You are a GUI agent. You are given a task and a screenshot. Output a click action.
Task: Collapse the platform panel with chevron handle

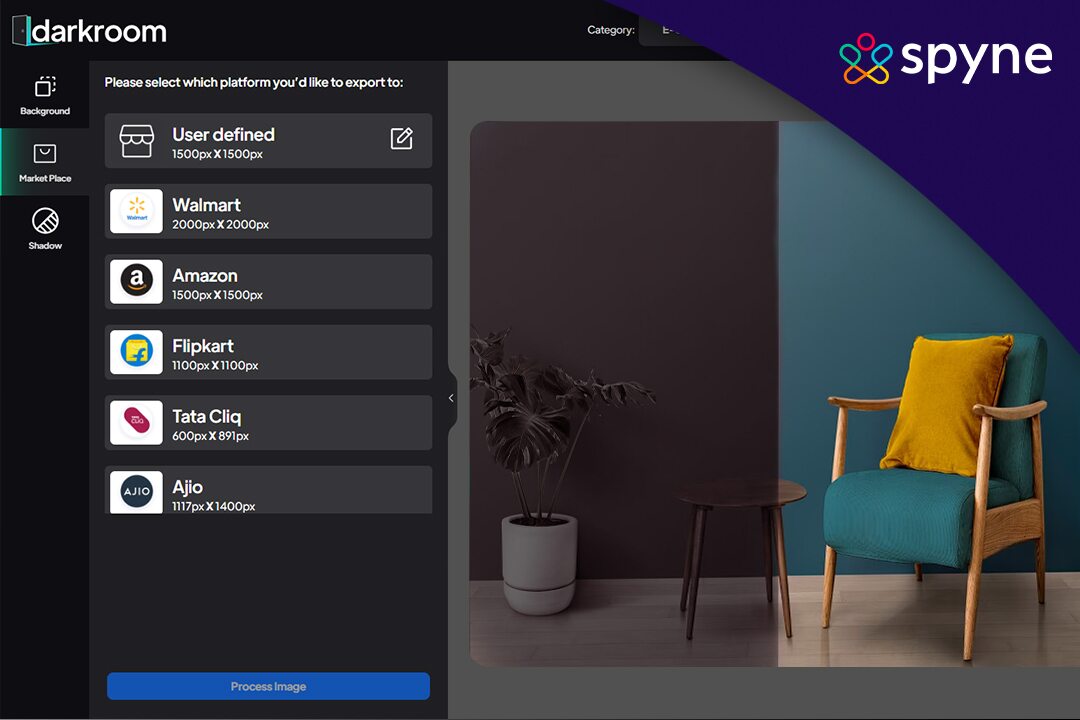[451, 398]
